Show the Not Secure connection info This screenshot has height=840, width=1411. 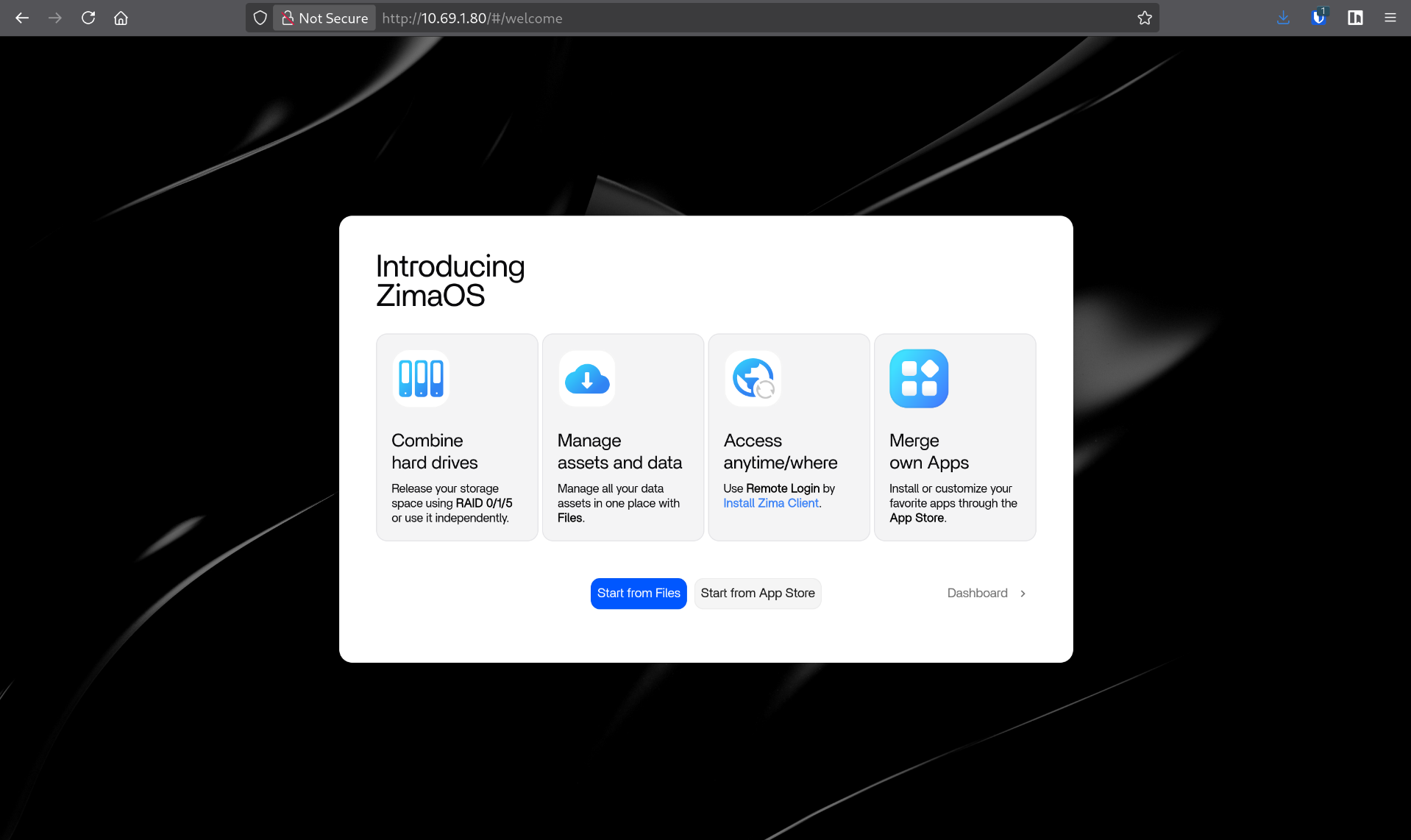(x=324, y=18)
